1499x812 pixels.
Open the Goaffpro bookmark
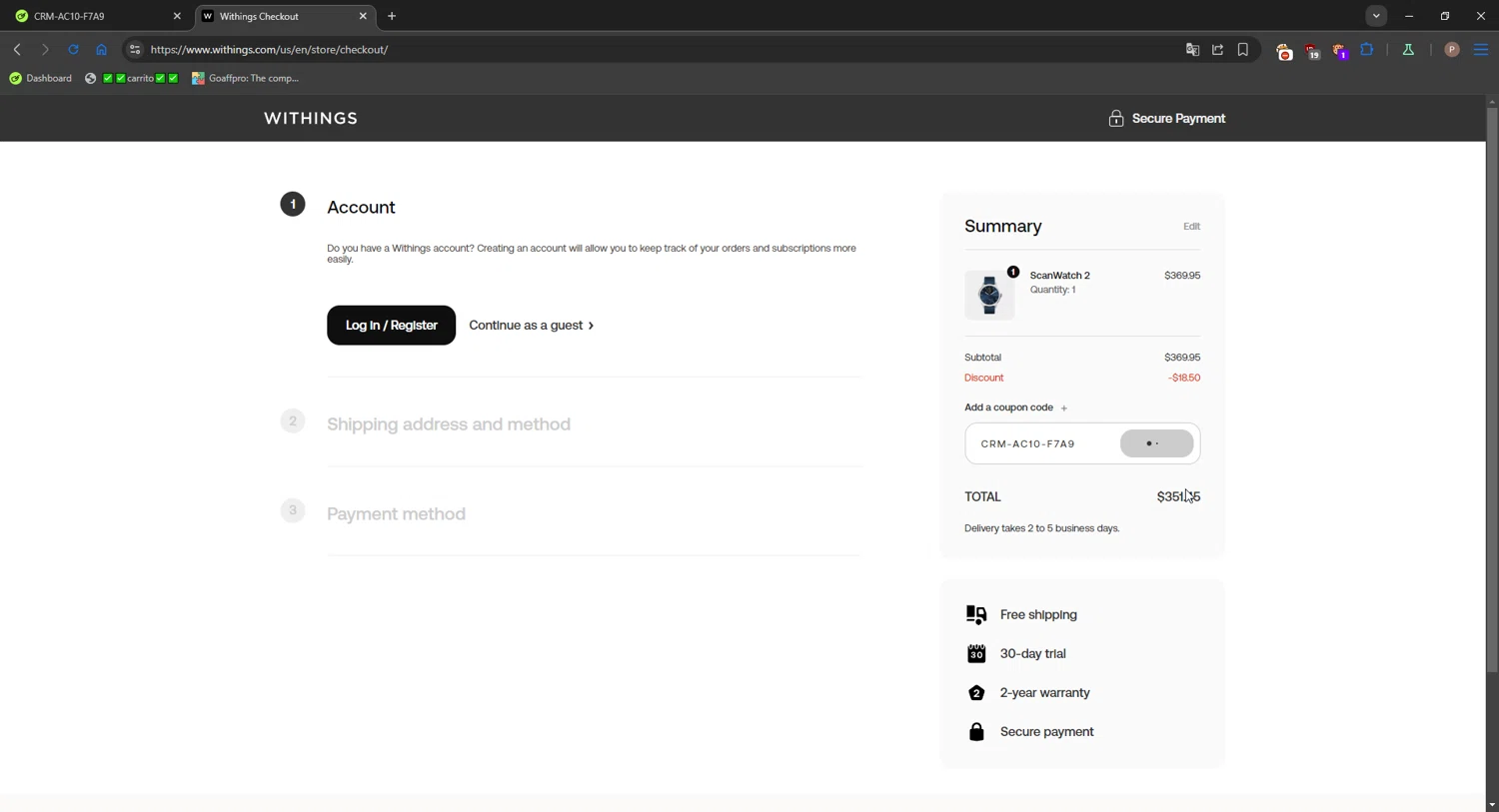pos(246,79)
